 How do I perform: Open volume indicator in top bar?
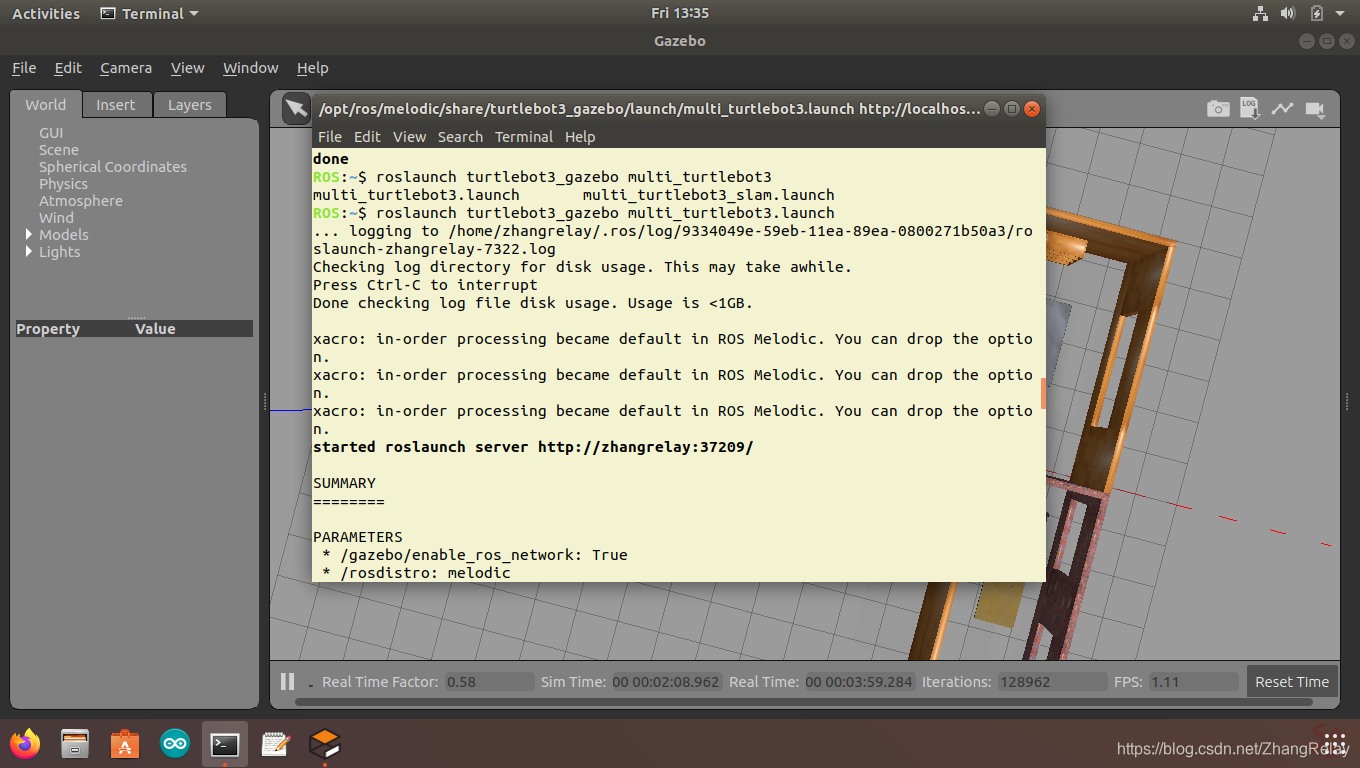coord(1288,14)
